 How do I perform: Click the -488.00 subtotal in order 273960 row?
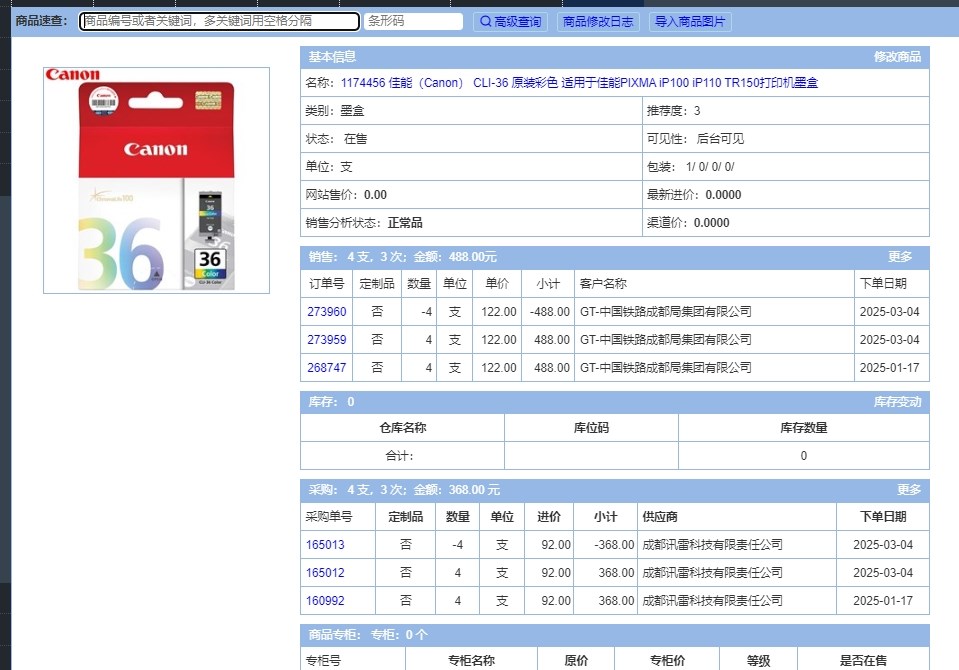[x=550, y=312]
